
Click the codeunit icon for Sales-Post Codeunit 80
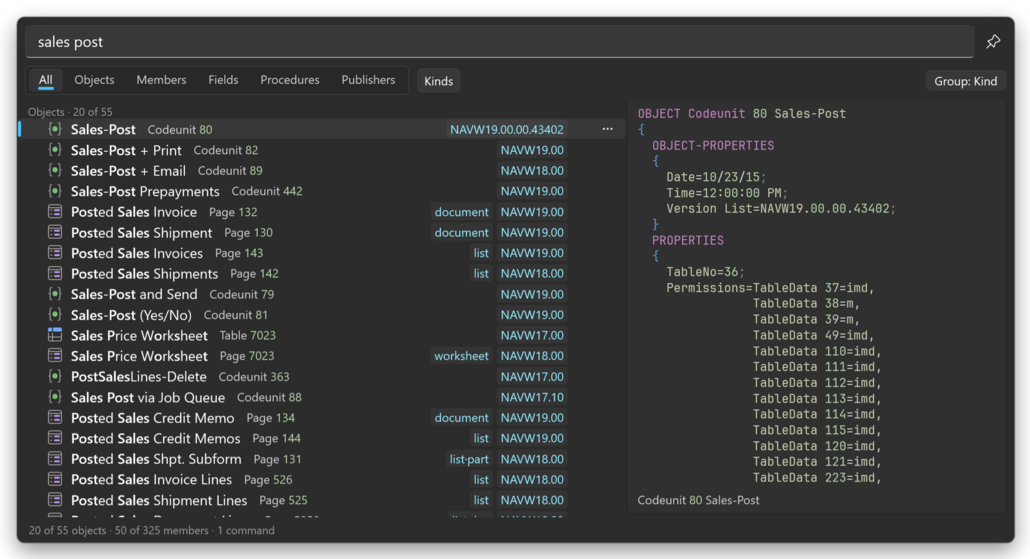point(55,129)
